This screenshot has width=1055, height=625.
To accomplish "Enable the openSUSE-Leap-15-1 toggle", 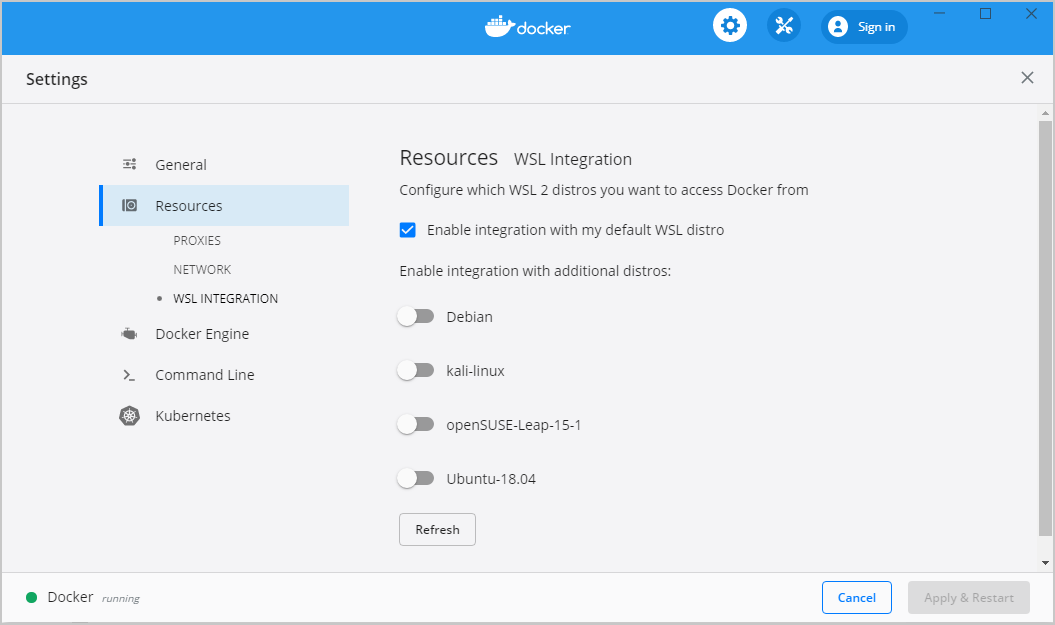I will pyautogui.click(x=416, y=423).
